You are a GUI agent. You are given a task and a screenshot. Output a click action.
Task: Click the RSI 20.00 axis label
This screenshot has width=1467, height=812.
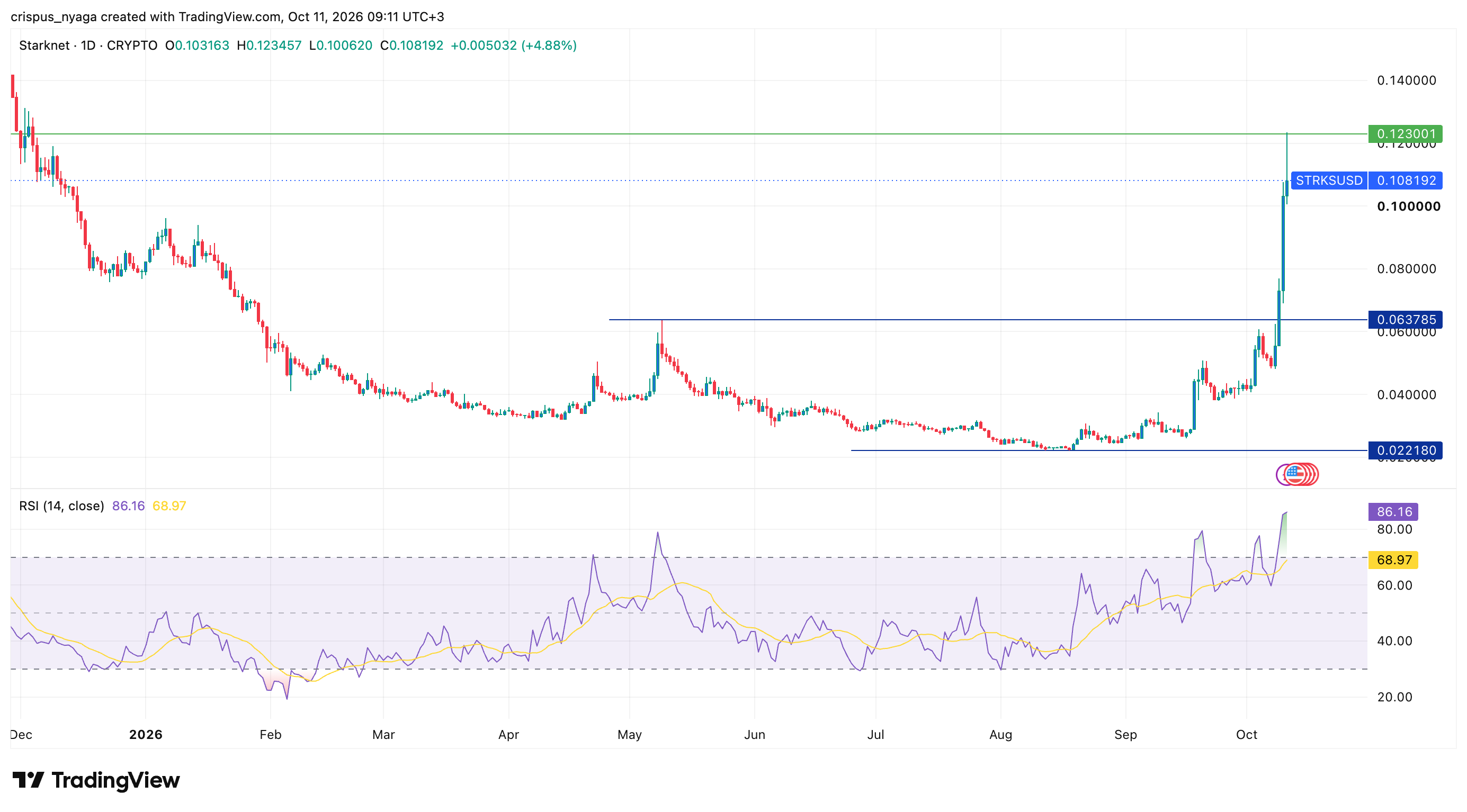click(1394, 697)
